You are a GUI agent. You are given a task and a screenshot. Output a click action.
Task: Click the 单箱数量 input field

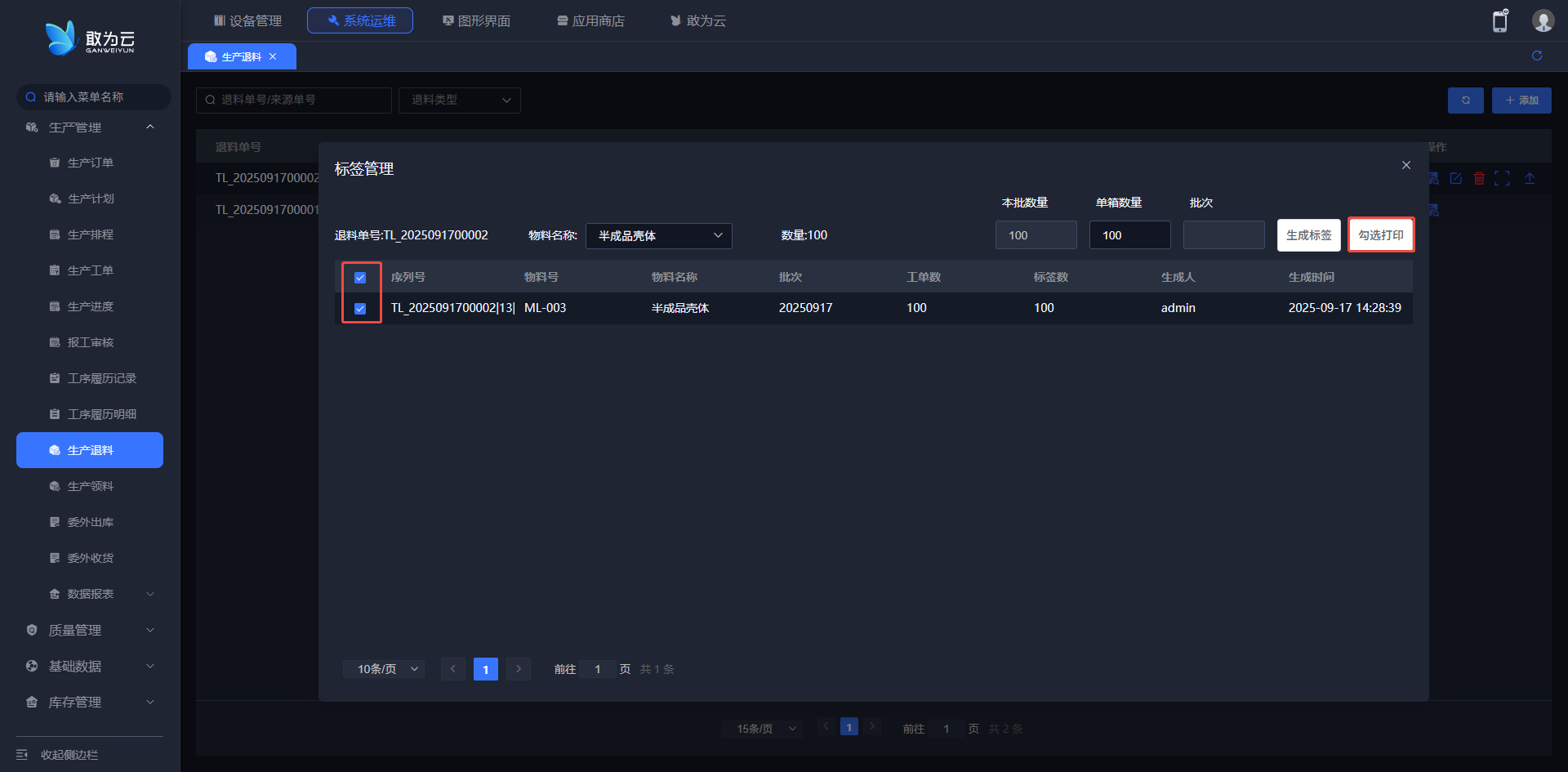[1129, 235]
